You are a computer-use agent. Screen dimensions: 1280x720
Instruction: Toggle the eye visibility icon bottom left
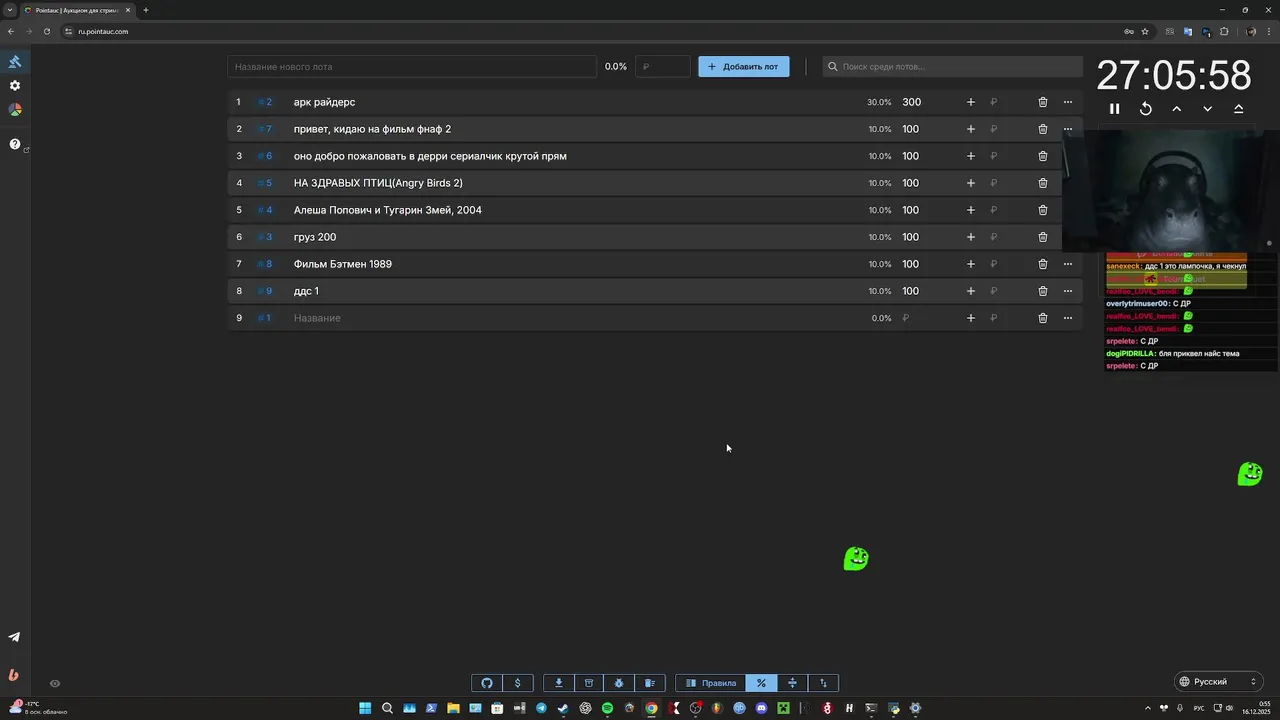pyautogui.click(x=55, y=684)
